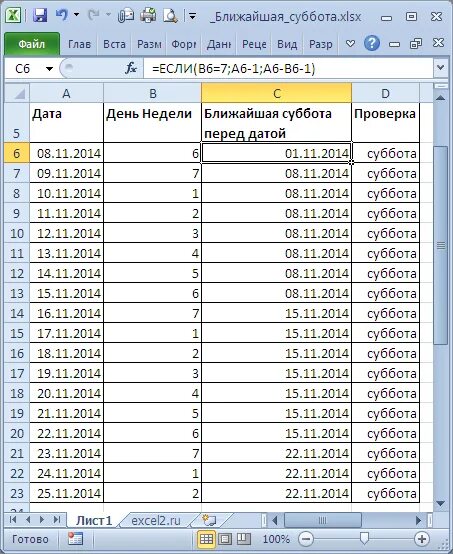453x554 pixels.
Task: Expand the formula bar arrow
Action: [x=441, y=67]
